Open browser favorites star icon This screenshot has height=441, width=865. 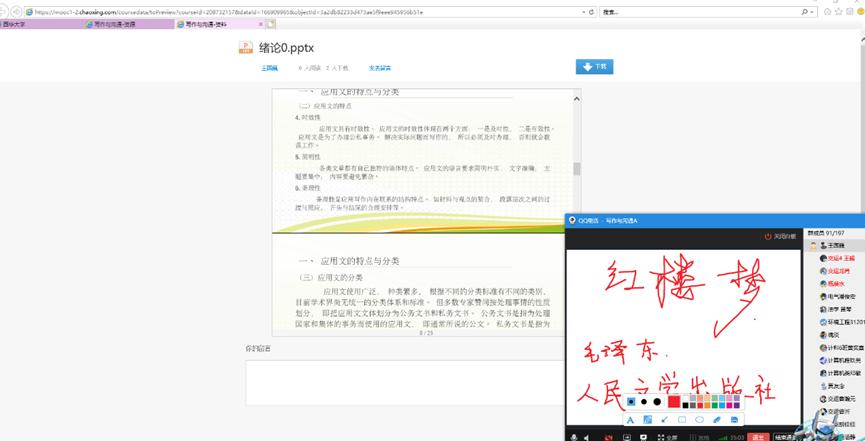point(839,12)
